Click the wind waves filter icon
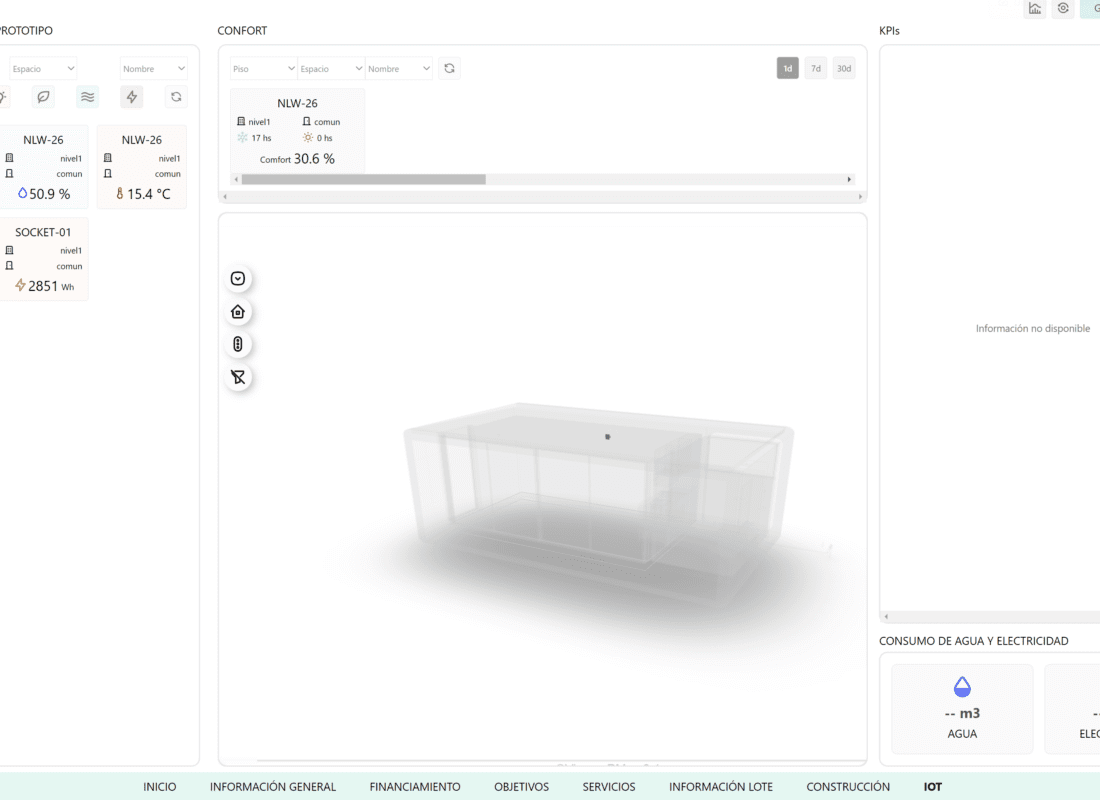This screenshot has width=1100, height=800. (88, 97)
